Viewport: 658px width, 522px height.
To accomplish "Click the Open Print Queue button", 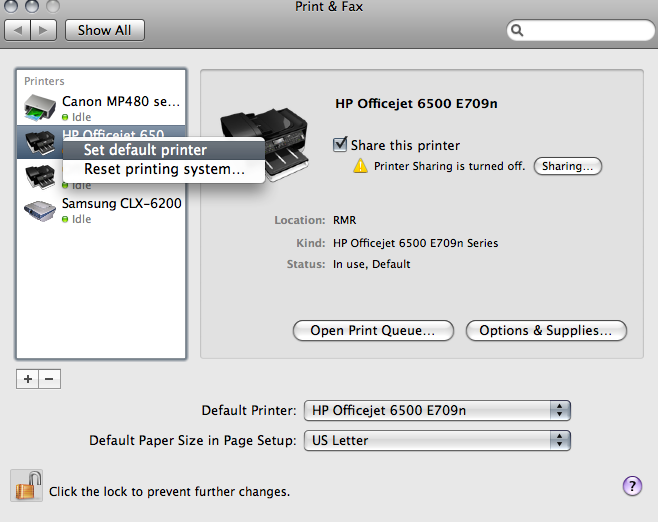I will pyautogui.click(x=373, y=330).
